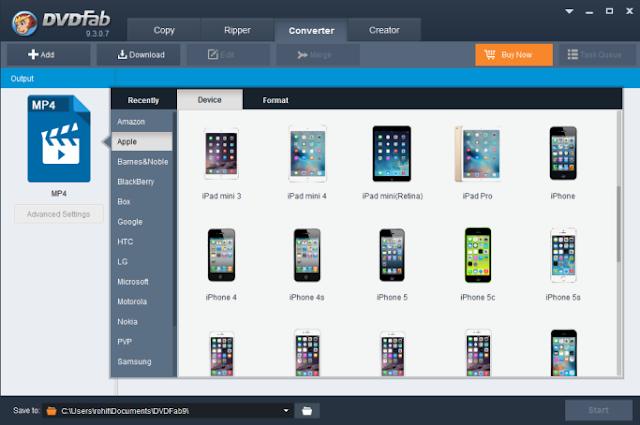
Task: Select Box in the brand list
Action: click(x=142, y=202)
